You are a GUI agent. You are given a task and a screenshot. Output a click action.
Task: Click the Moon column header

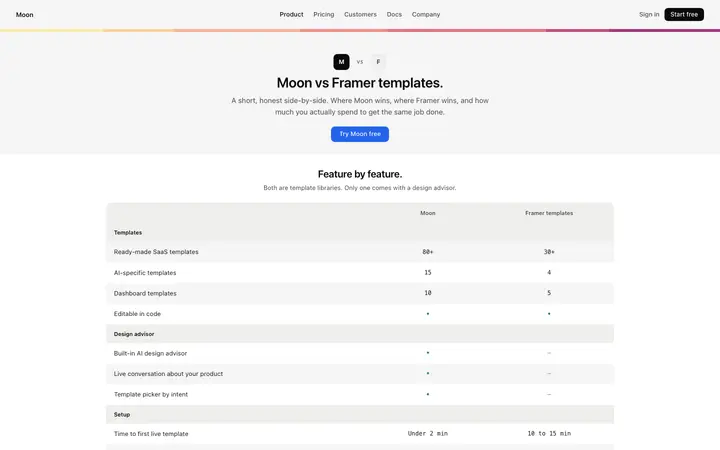[428, 213]
